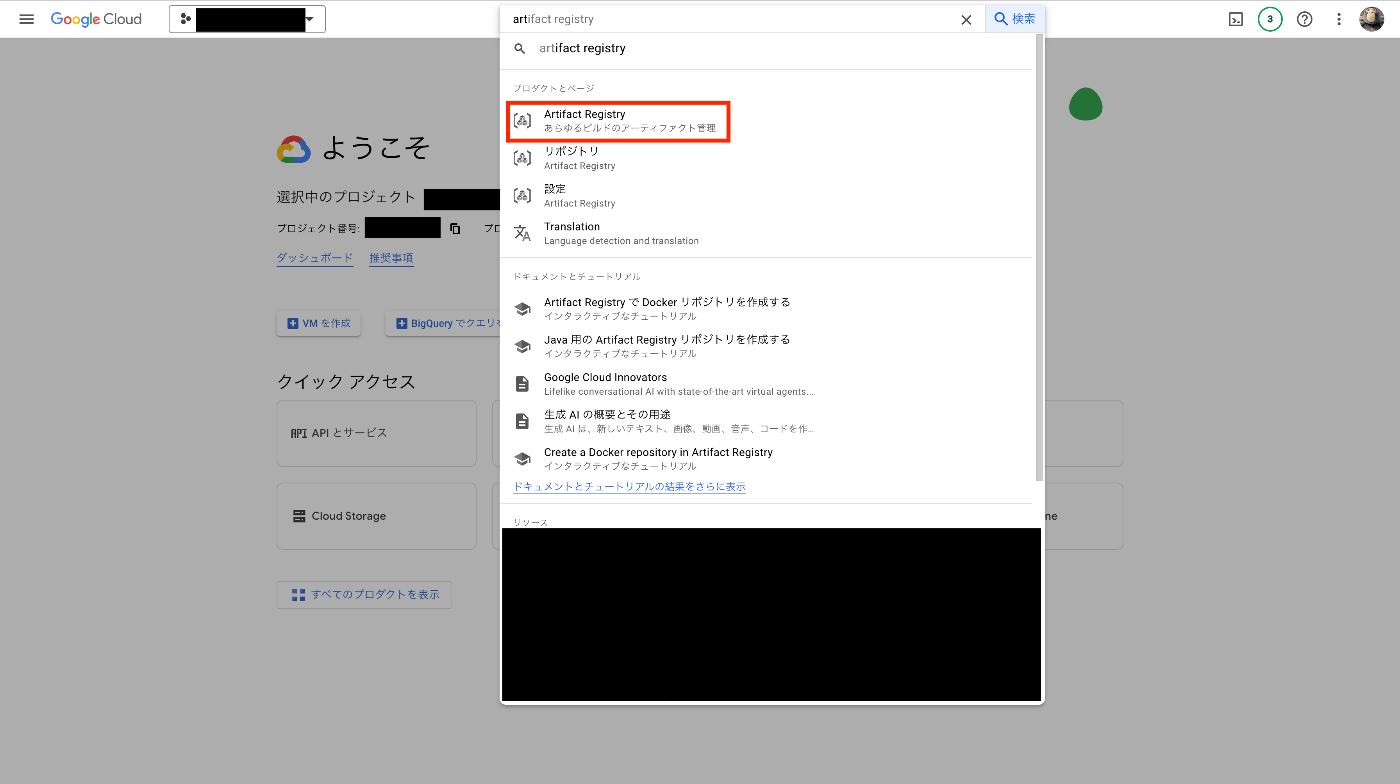Viewport: 1400px width, 784px height.
Task: Click the document icon beside Google Cloud Innovators
Action: 522,384
